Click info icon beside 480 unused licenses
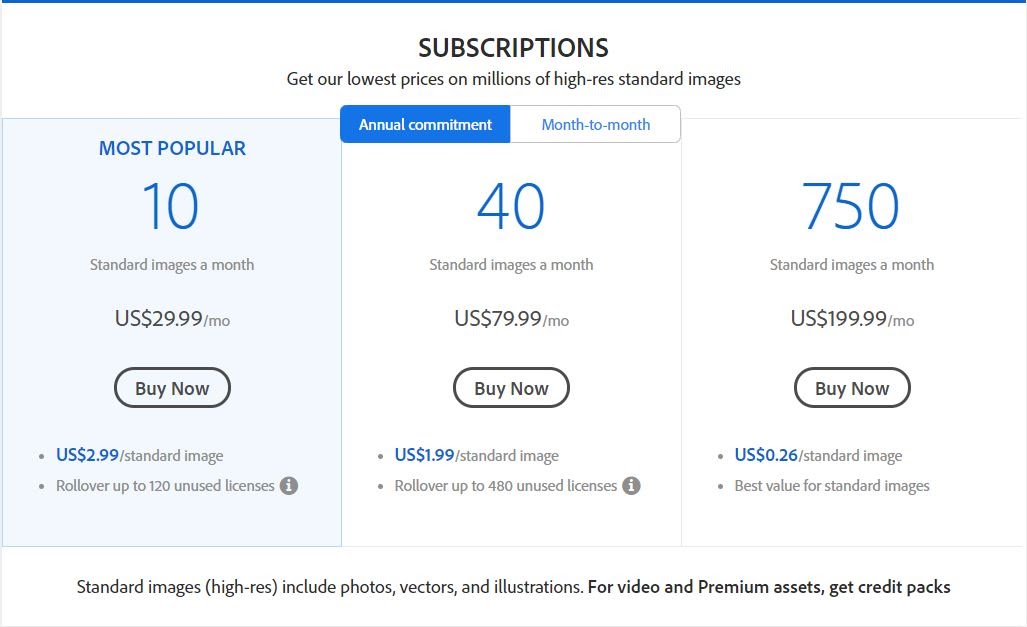The height and width of the screenshot is (627, 1027). [631, 486]
